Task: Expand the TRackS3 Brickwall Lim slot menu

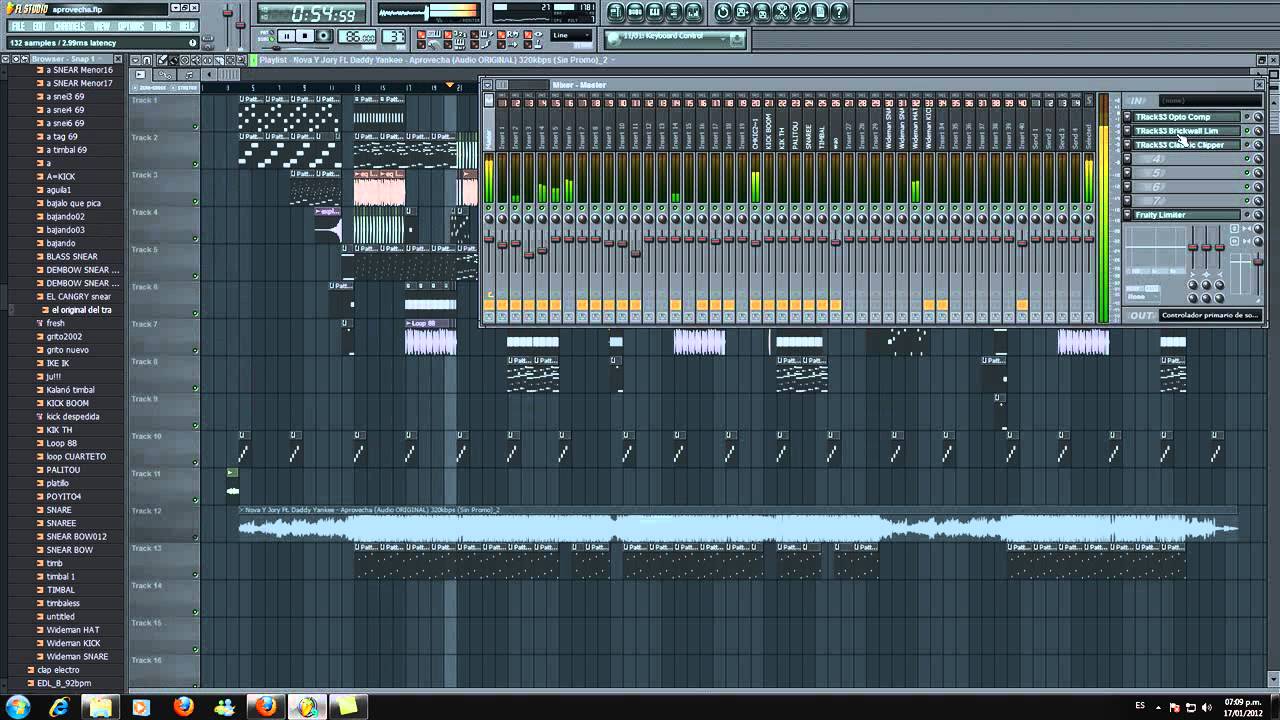Action: coord(1128,131)
